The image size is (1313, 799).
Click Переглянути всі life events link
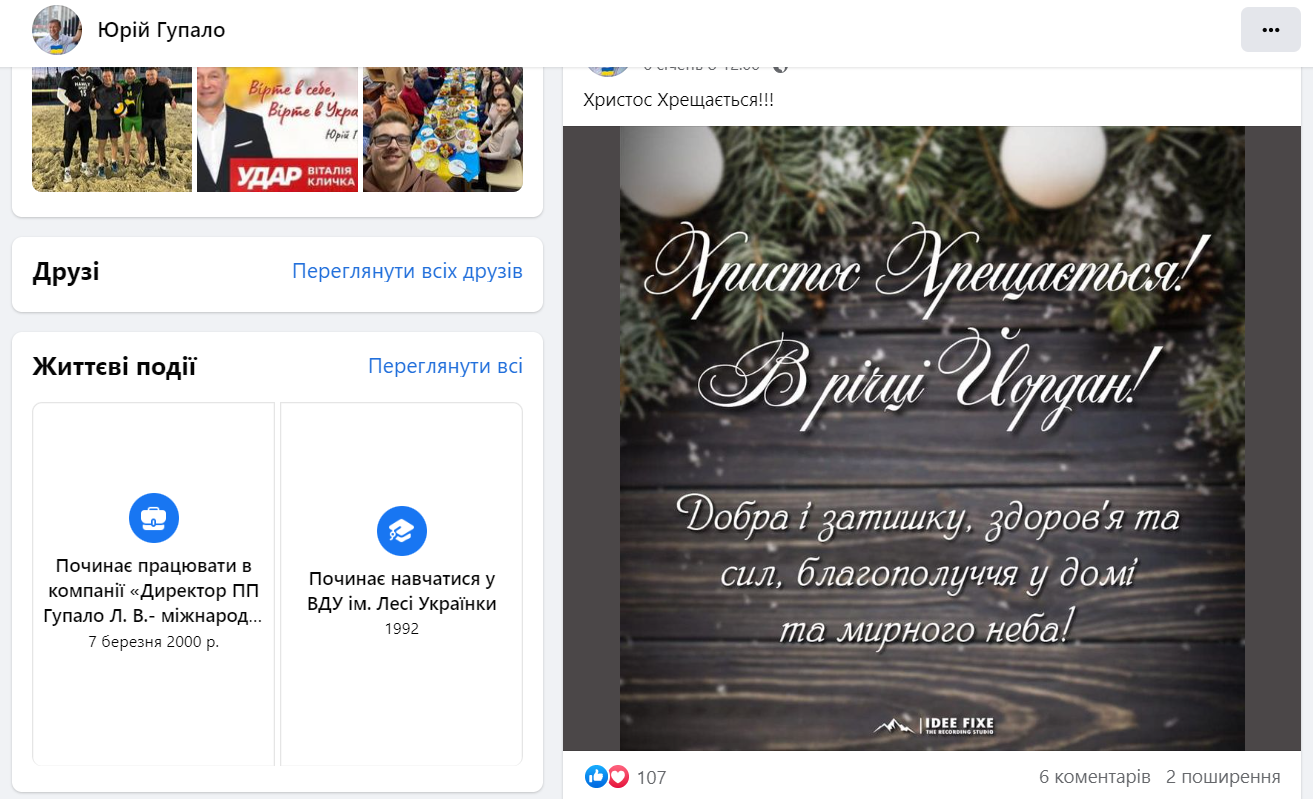tap(445, 366)
